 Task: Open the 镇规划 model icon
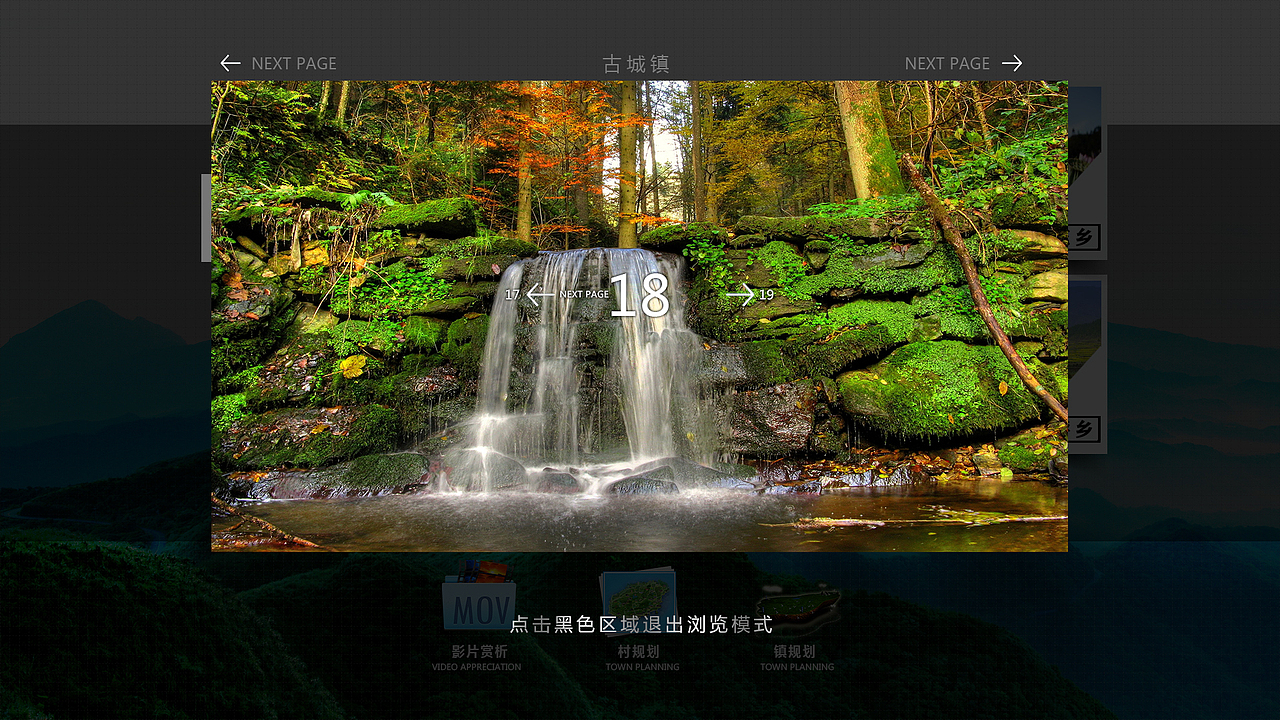coord(797,610)
